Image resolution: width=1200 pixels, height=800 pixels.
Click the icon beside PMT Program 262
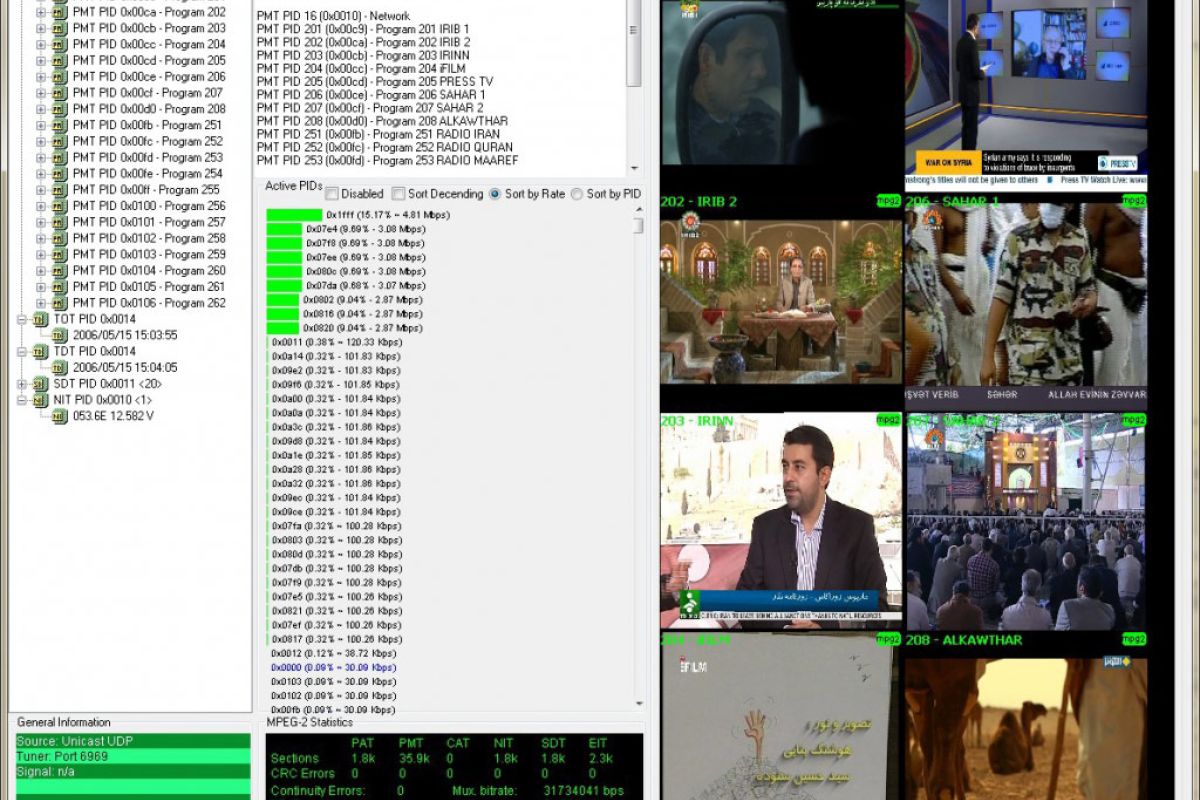point(59,303)
